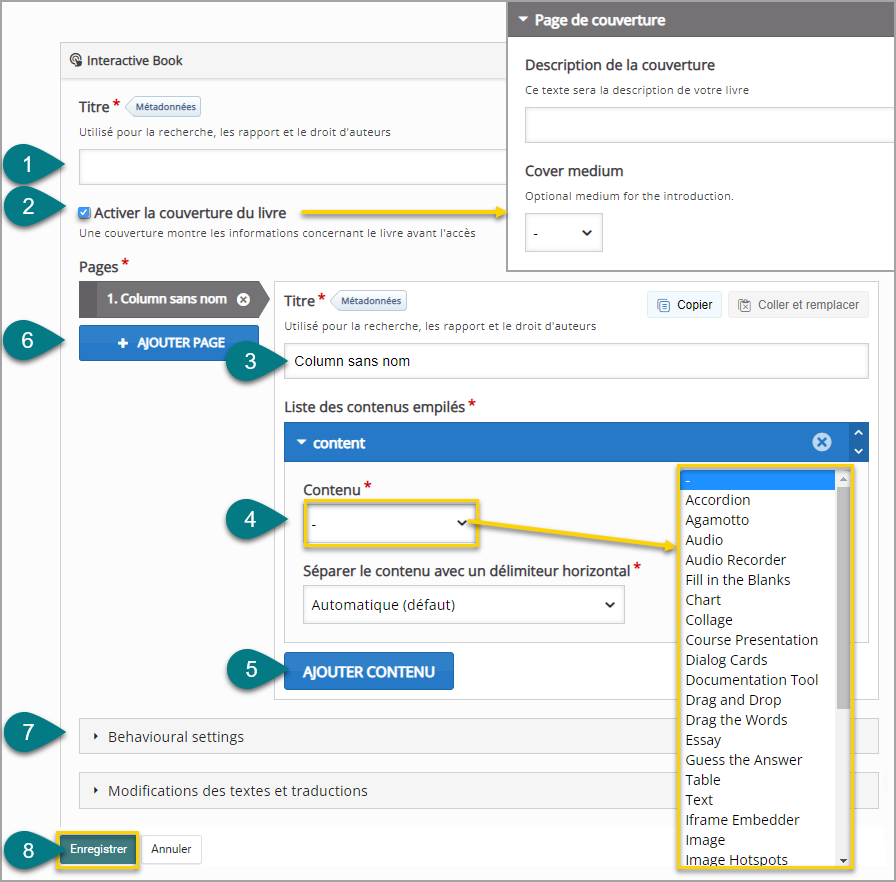This screenshot has height=882, width=896.
Task: Toggle 'Activer la couverture du livre' checkbox
Action: click(84, 213)
